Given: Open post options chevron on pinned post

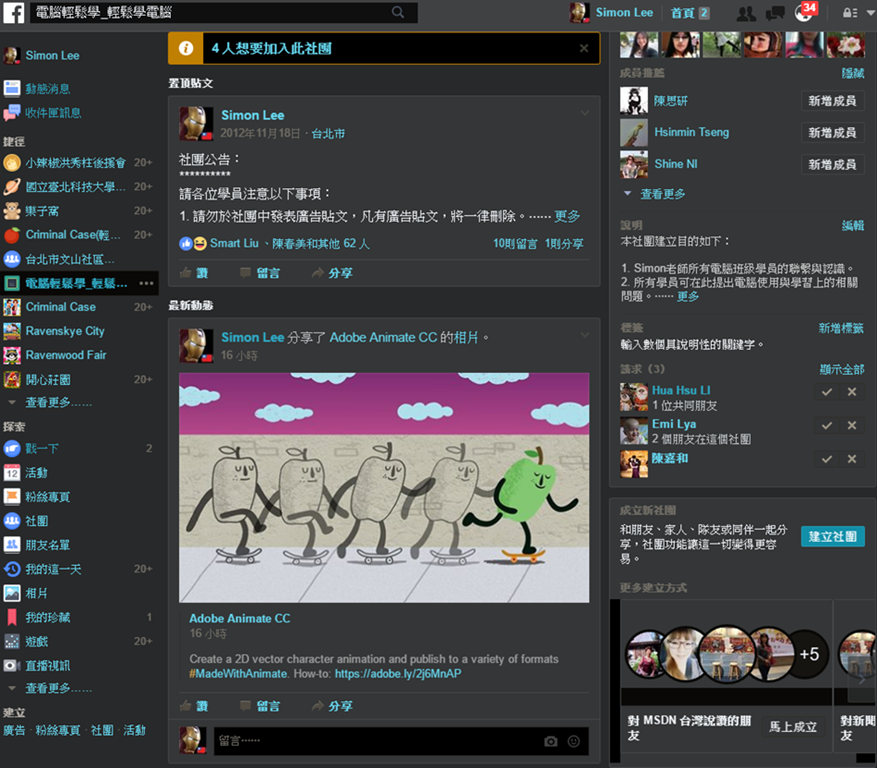Looking at the screenshot, I should 584,113.
